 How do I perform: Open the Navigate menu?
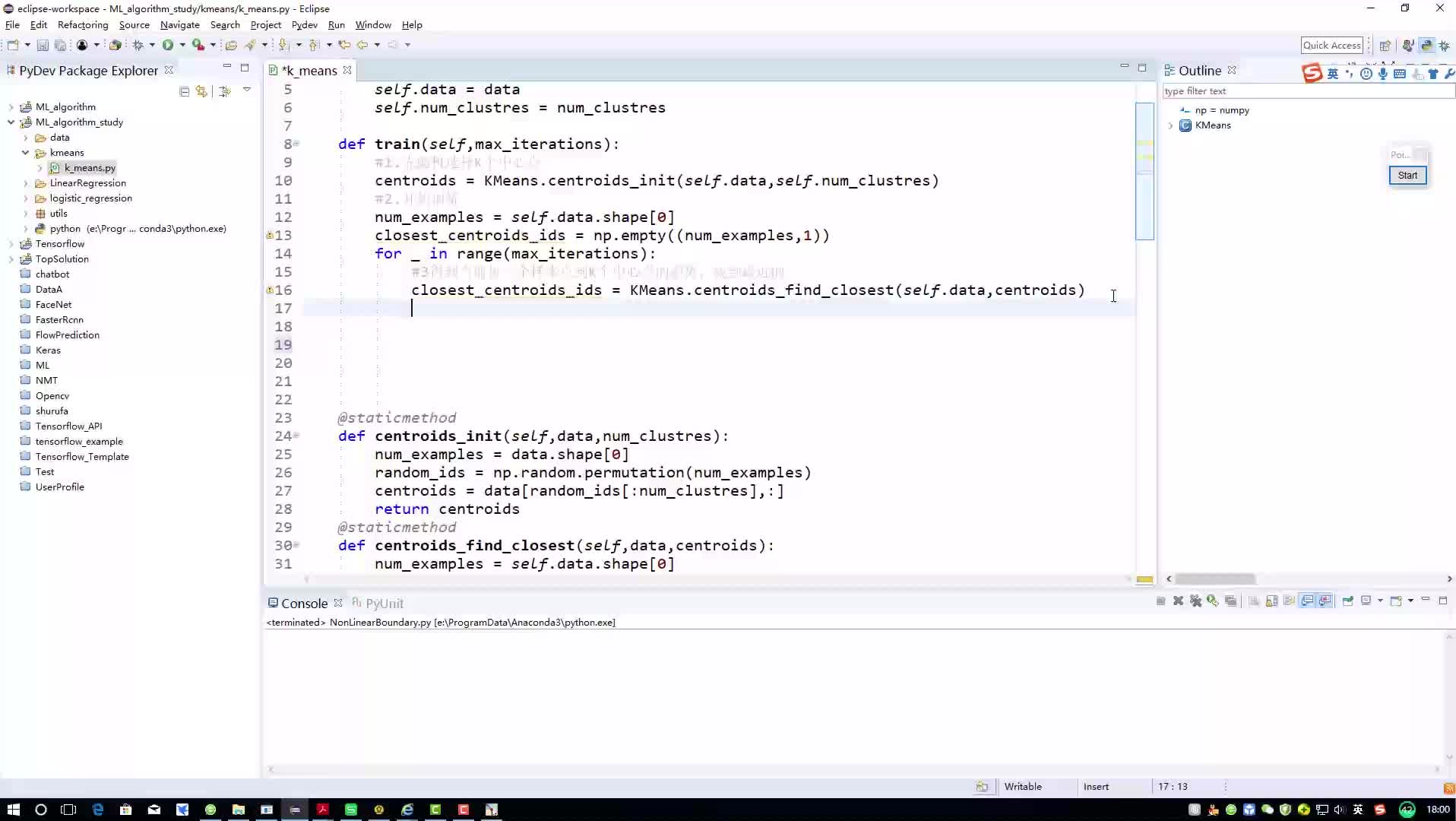[x=180, y=25]
